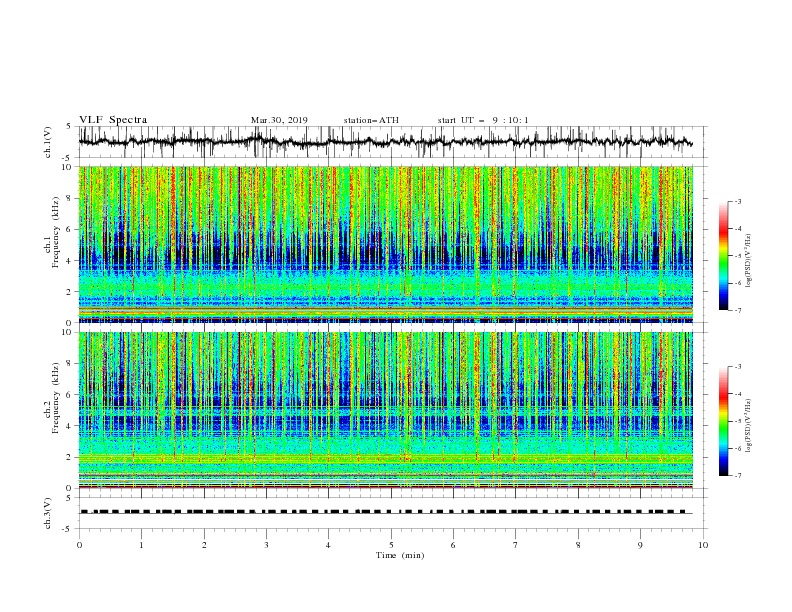Click the ch.1 waveform trace panel
Image resolution: width=792 pixels, height=612 pixels.
click(x=392, y=142)
